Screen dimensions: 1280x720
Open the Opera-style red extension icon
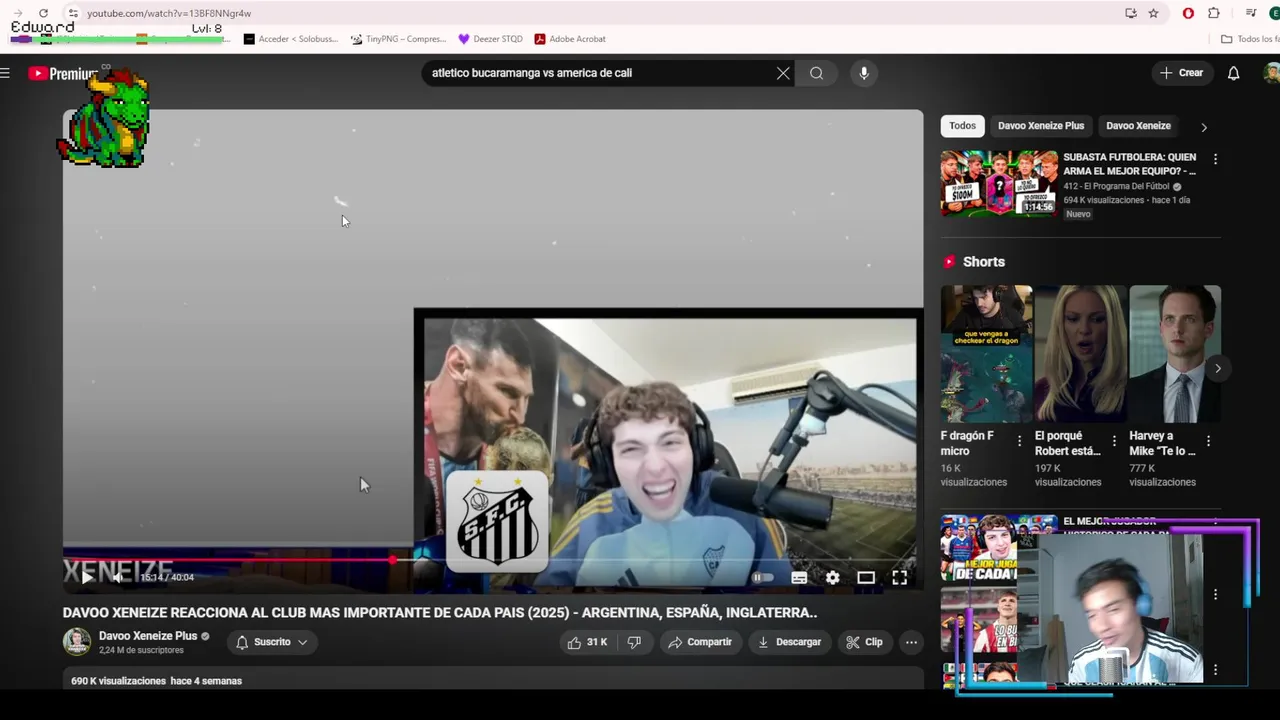pyautogui.click(x=1188, y=13)
